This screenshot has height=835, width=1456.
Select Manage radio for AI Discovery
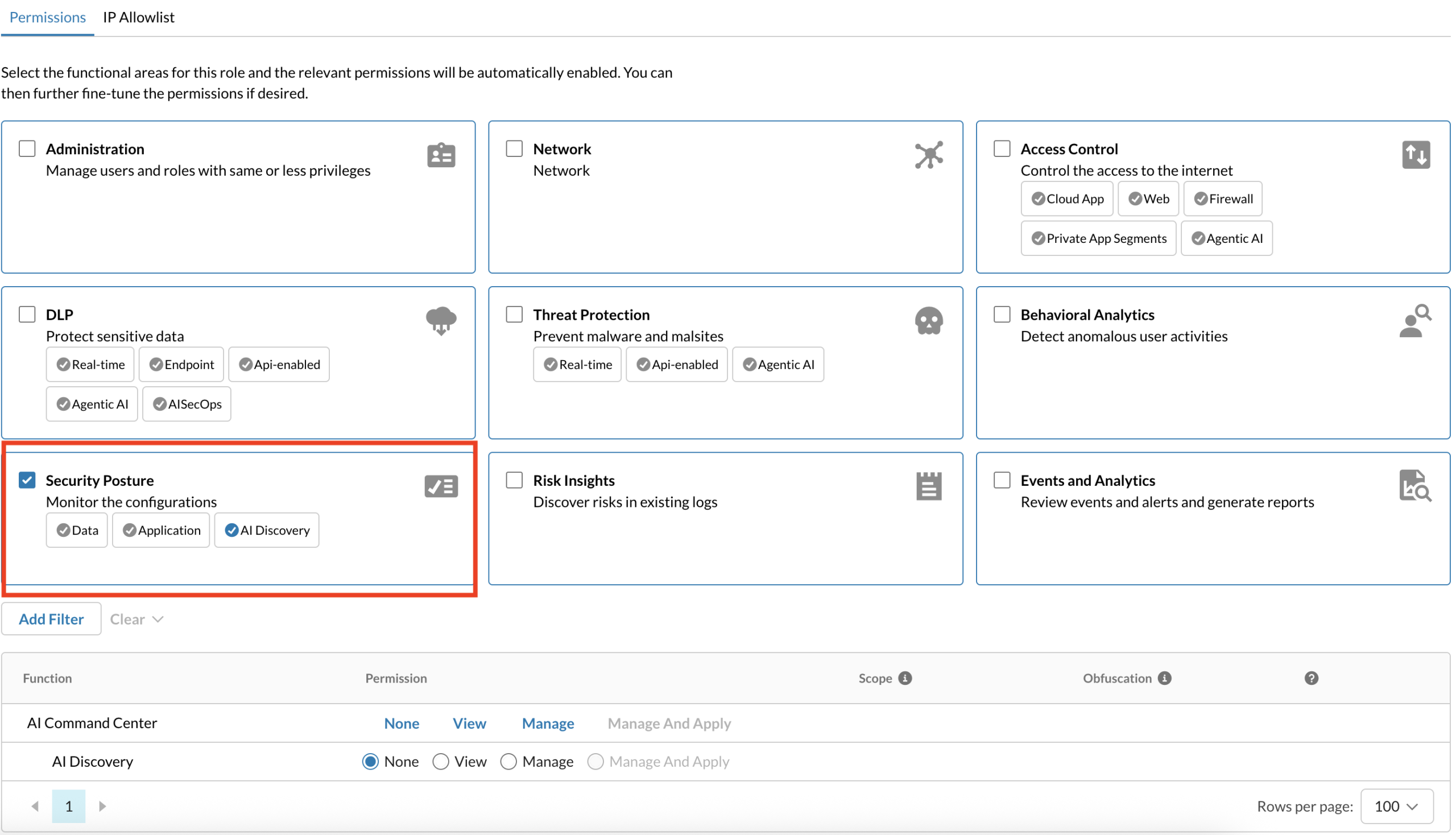pyautogui.click(x=508, y=762)
